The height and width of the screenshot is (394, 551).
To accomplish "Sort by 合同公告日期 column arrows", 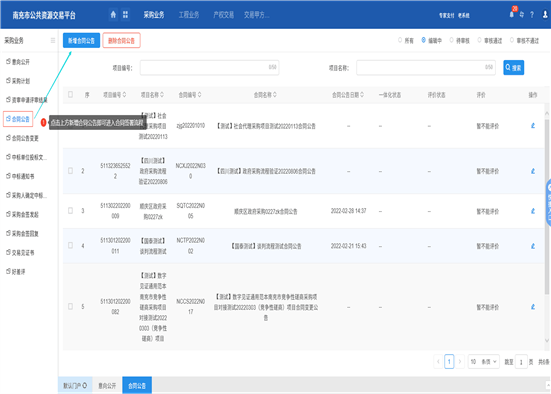I will (x=362, y=95).
